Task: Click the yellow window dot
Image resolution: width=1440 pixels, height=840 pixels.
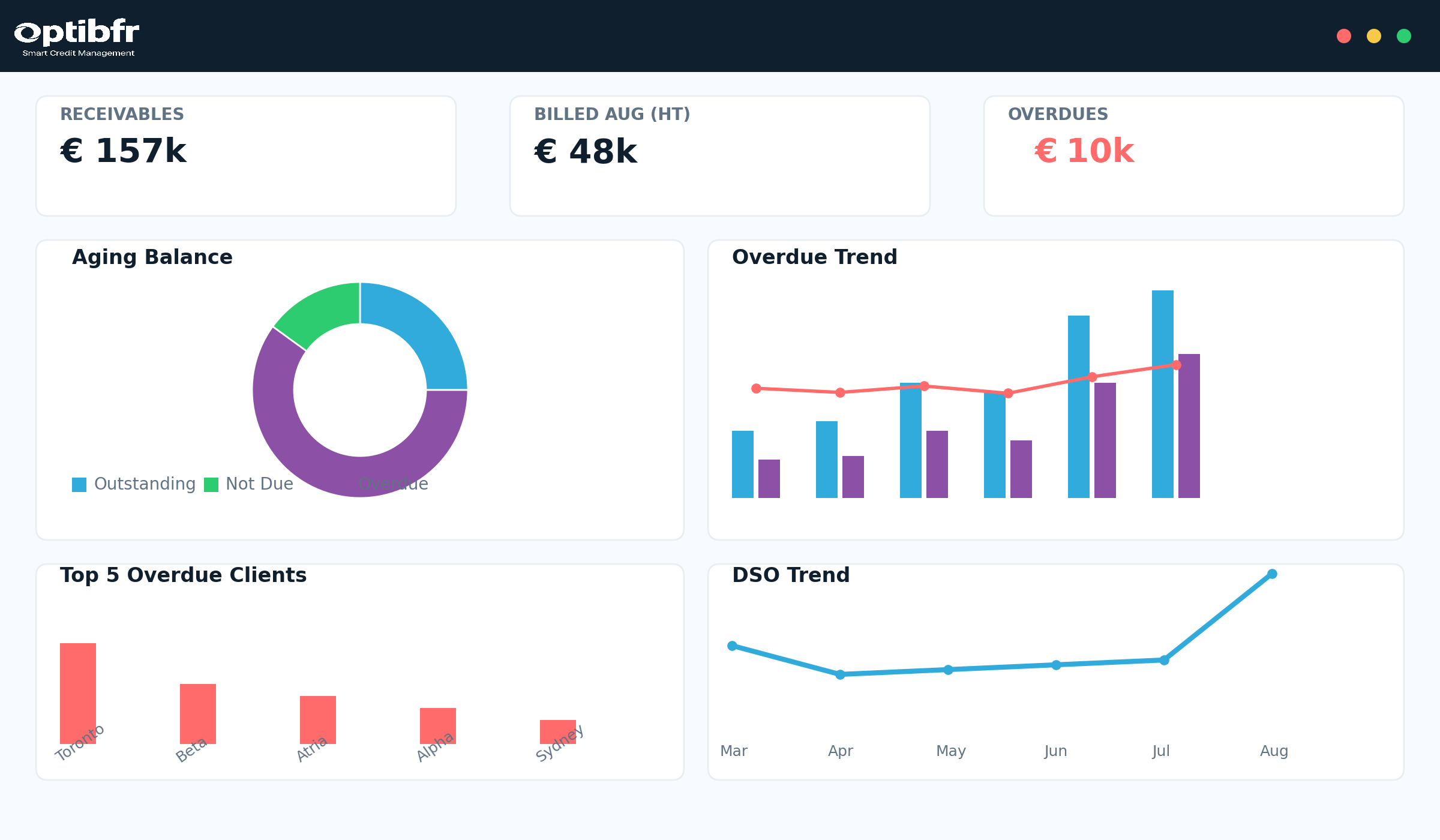Action: (x=1374, y=36)
